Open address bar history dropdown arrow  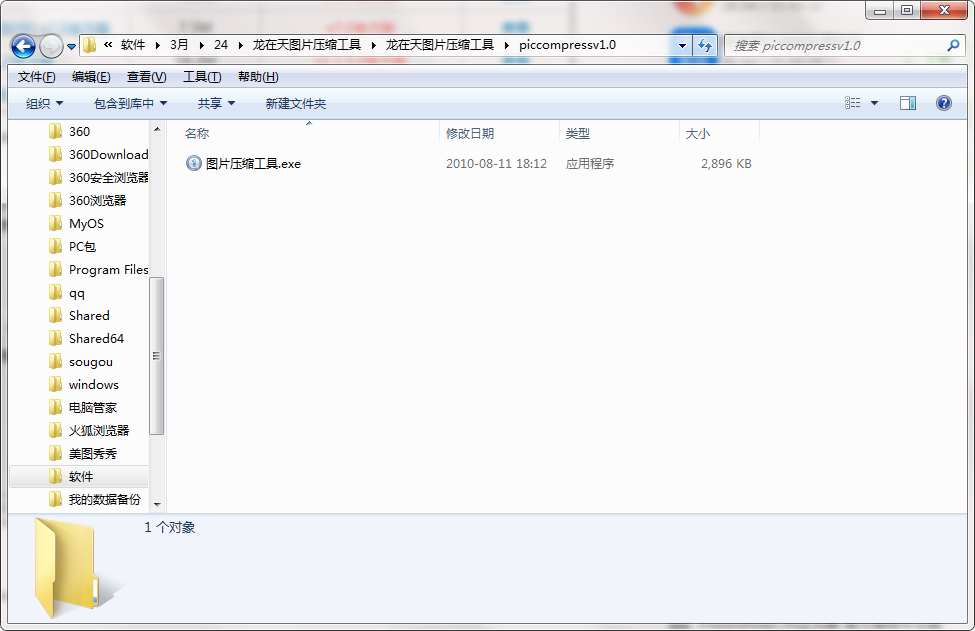[682, 45]
